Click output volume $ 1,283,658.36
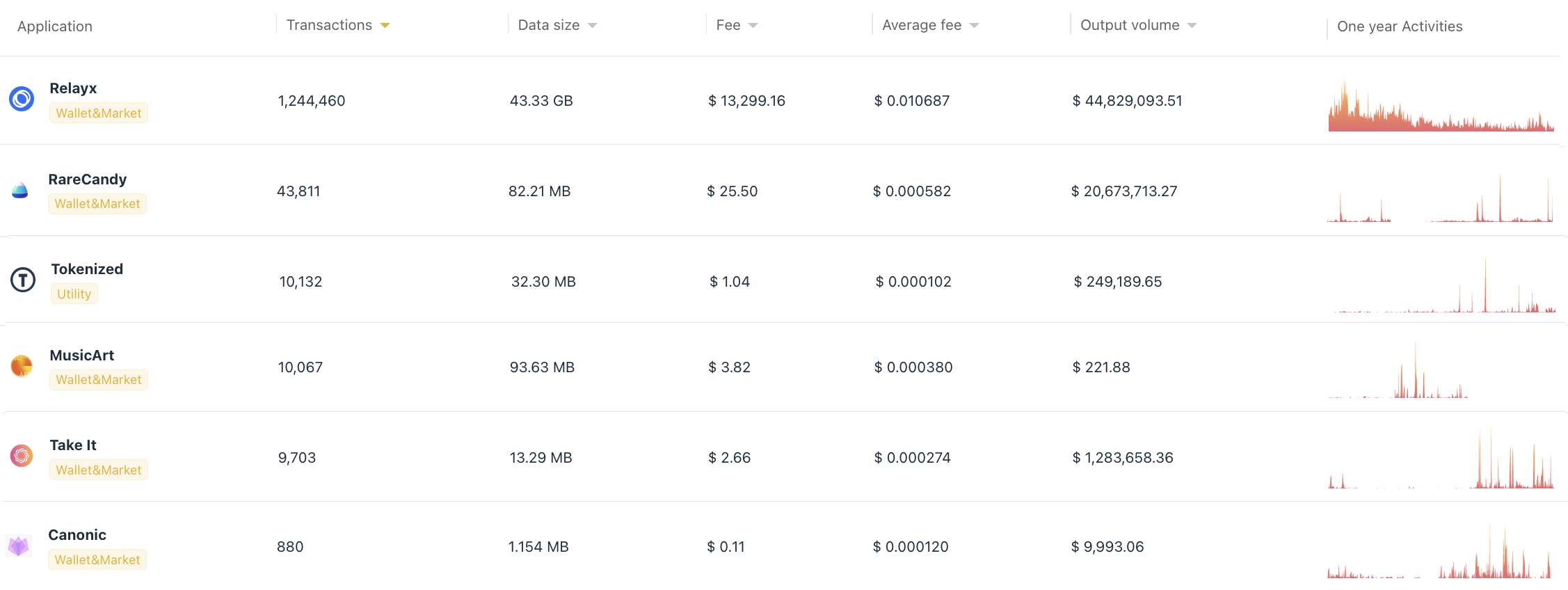The height and width of the screenshot is (590, 1568). tap(1123, 458)
